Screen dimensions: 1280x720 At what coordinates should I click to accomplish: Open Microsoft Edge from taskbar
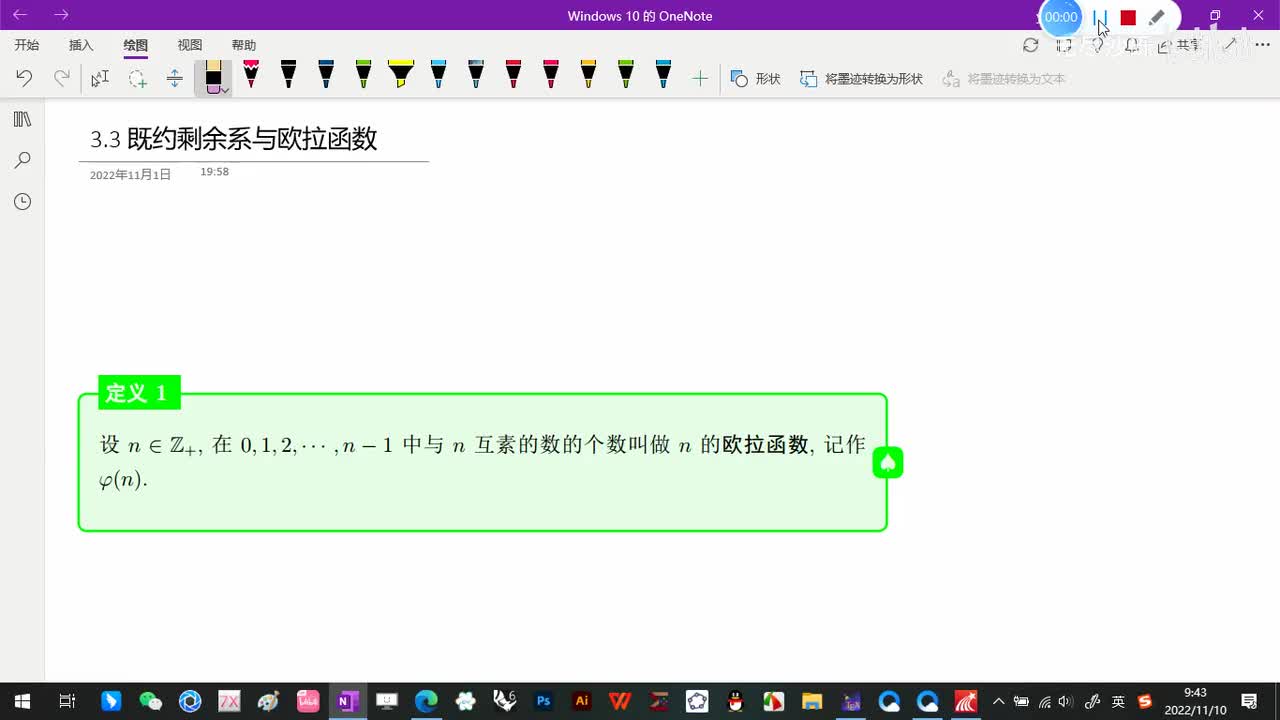(x=426, y=701)
